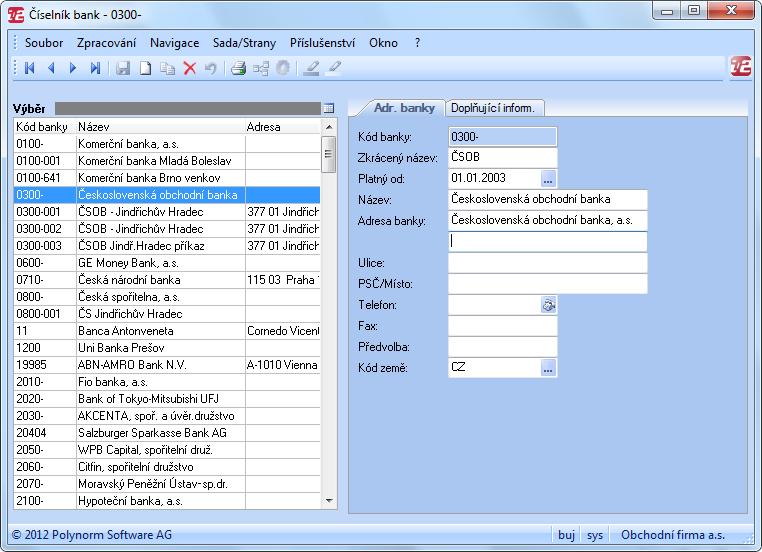Viewport: 762px width, 552px height.
Task: Click the Název input field
Action: pyautogui.click(x=548, y=199)
